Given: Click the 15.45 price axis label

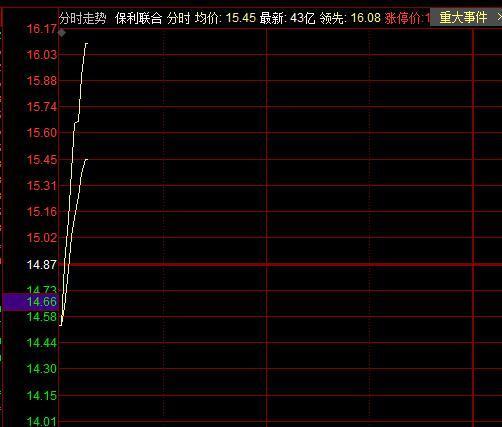Looking at the screenshot, I should [x=42, y=160].
